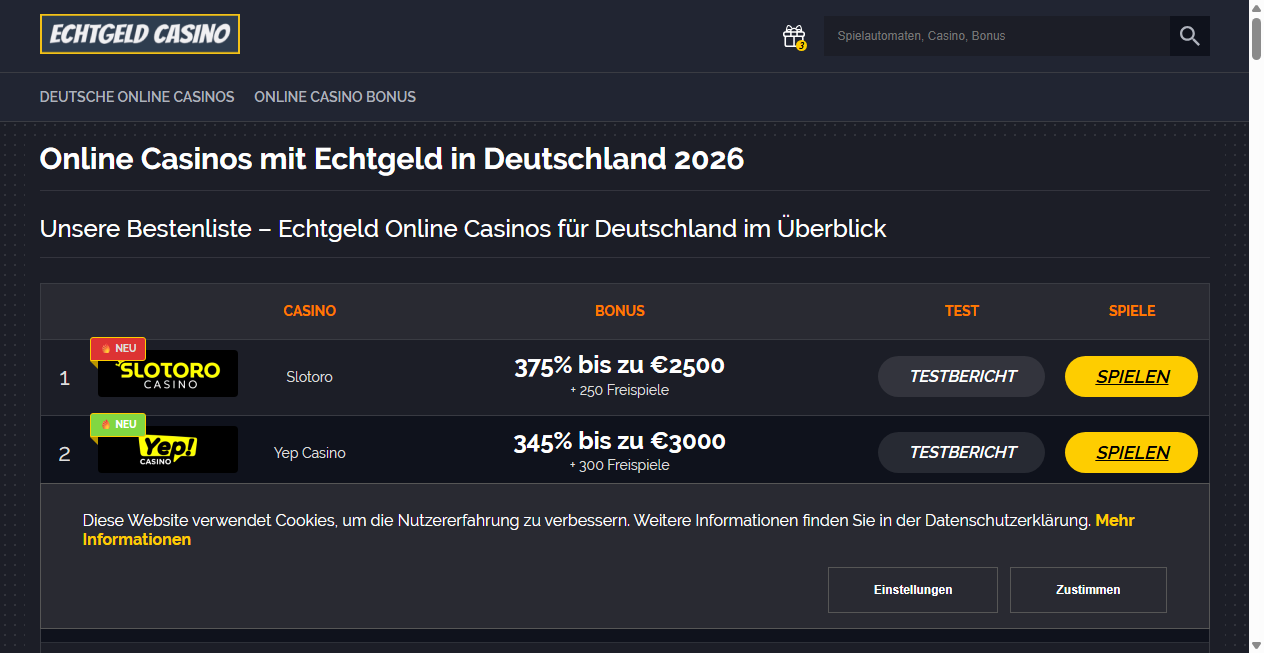This screenshot has width=1264, height=653.
Task: Open the cookie Einstellungen dialog
Action: click(x=912, y=589)
